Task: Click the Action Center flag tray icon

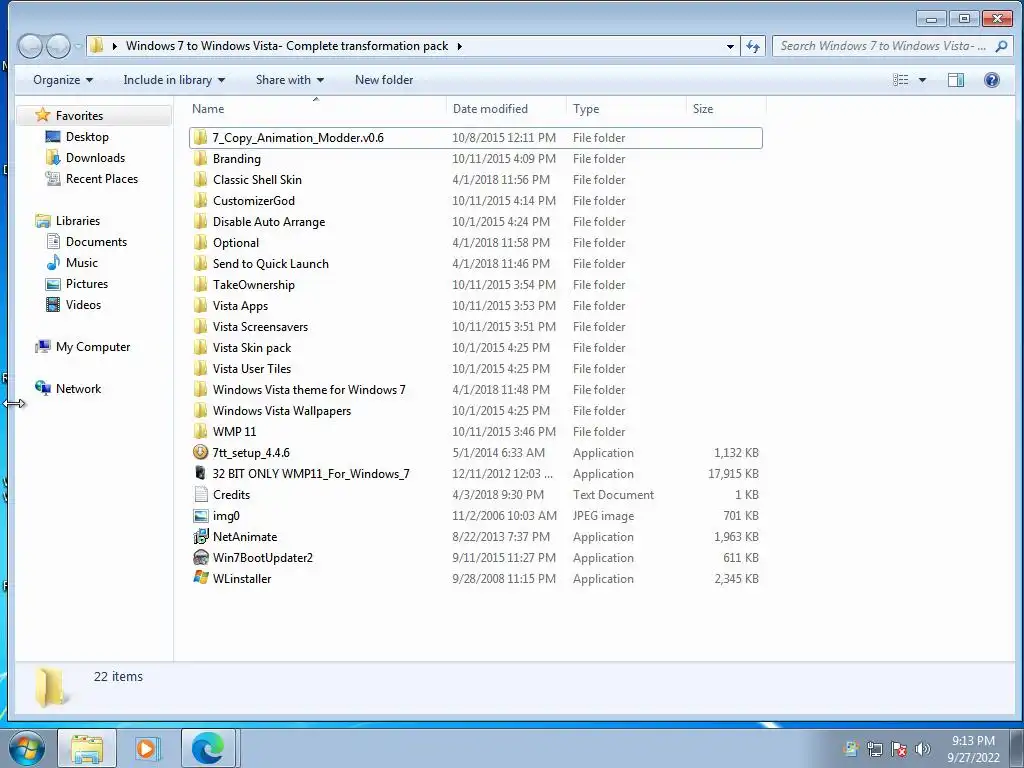Action: [x=899, y=749]
